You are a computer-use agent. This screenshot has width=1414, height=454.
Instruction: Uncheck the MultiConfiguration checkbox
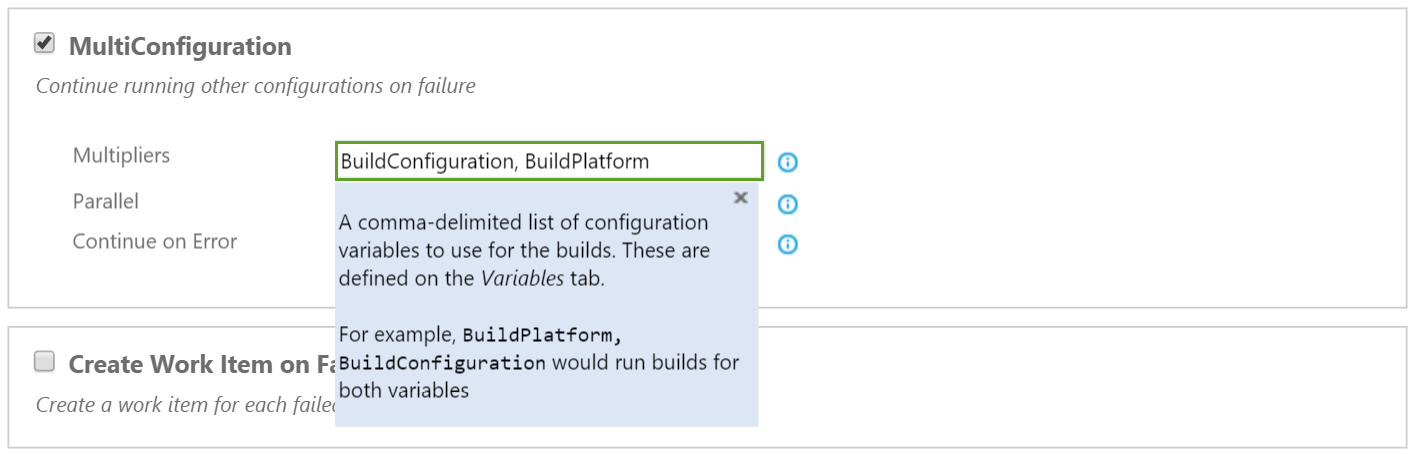click(x=44, y=43)
